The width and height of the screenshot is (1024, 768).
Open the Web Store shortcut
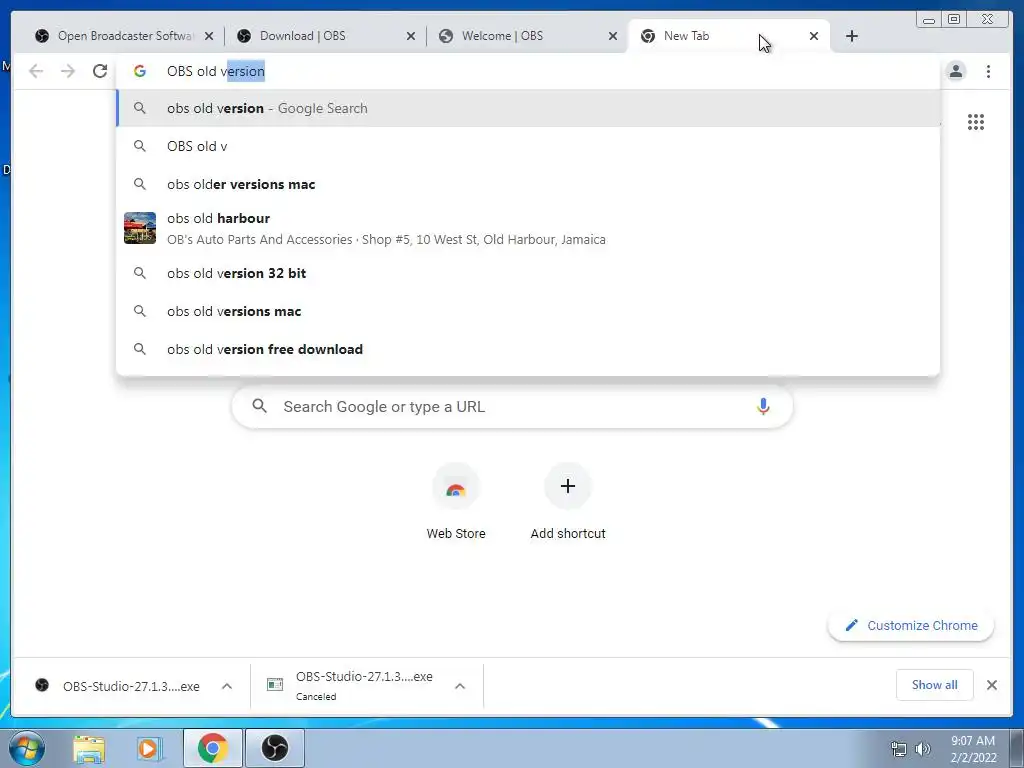click(456, 502)
